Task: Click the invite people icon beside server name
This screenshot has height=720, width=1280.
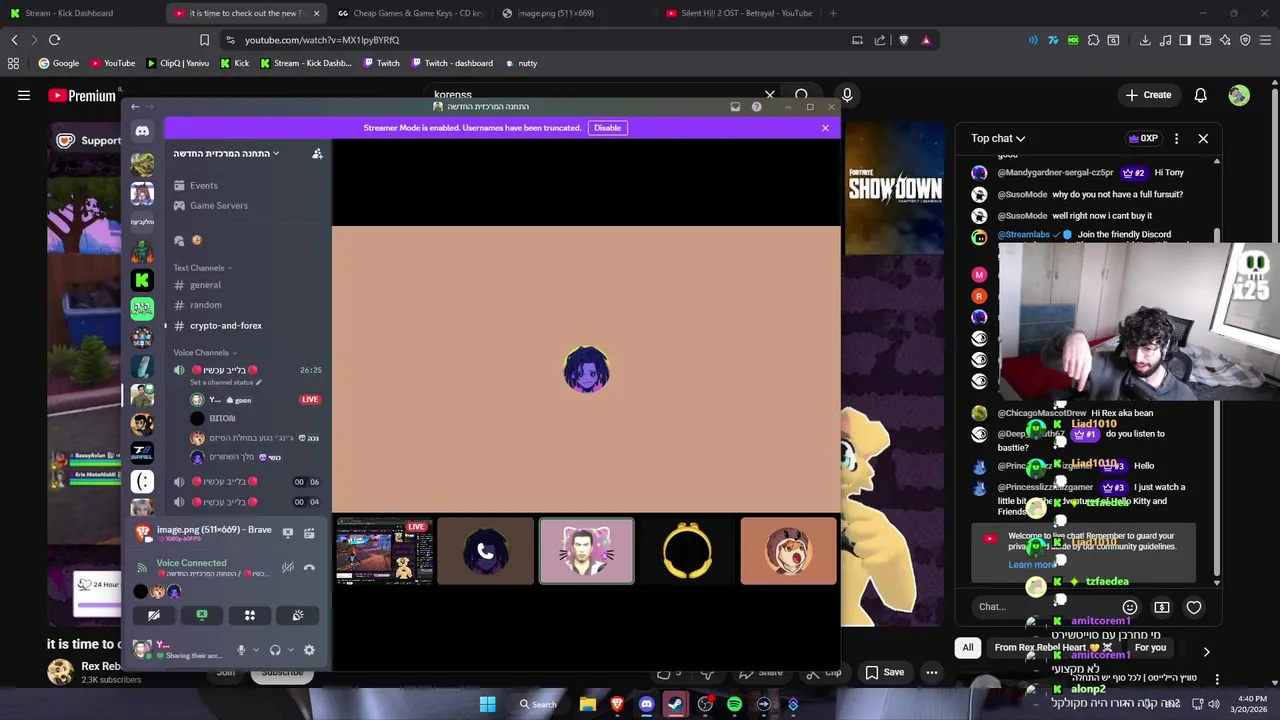Action: click(x=317, y=153)
